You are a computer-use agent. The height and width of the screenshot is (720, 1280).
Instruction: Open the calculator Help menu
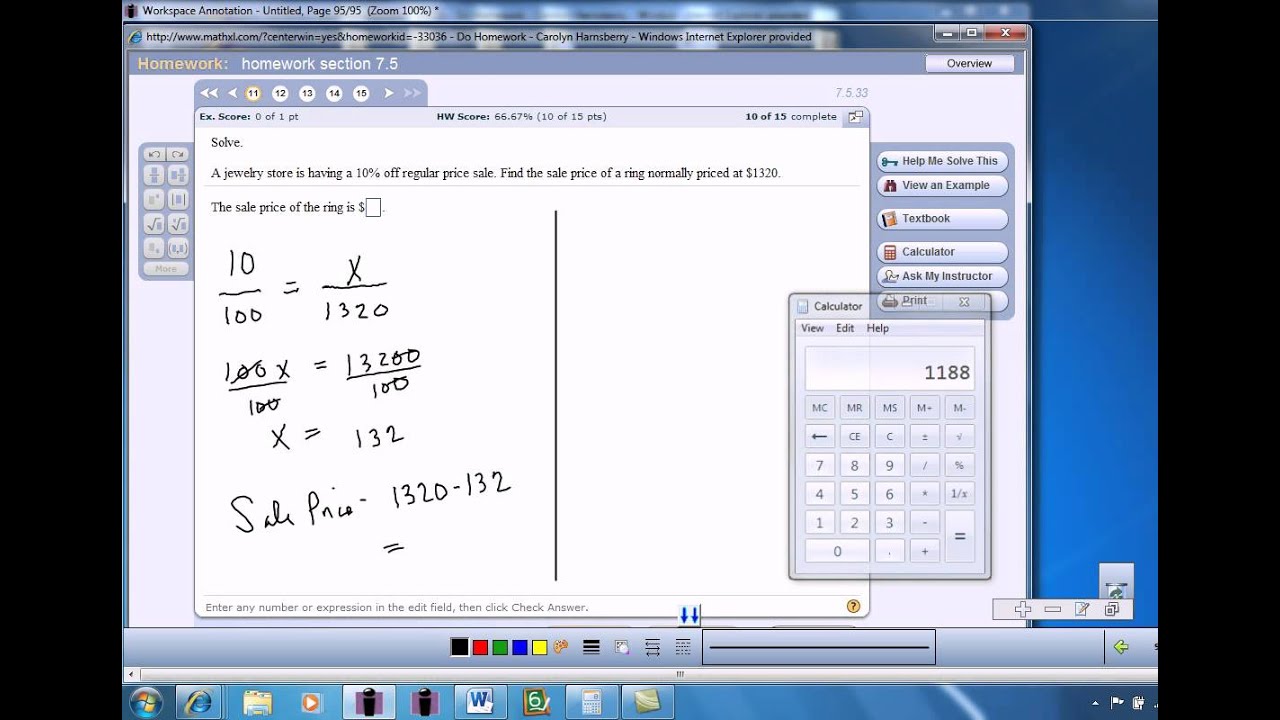point(877,328)
